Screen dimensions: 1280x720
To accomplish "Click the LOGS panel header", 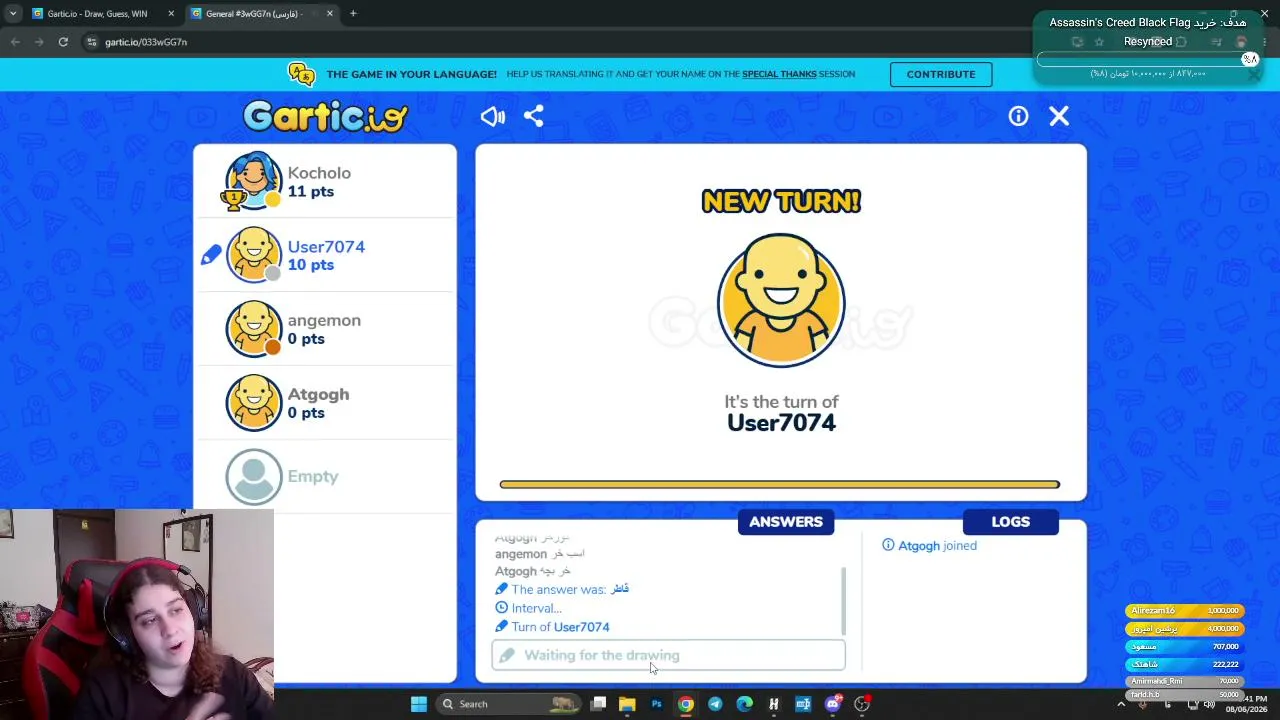I will coord(1010,522).
